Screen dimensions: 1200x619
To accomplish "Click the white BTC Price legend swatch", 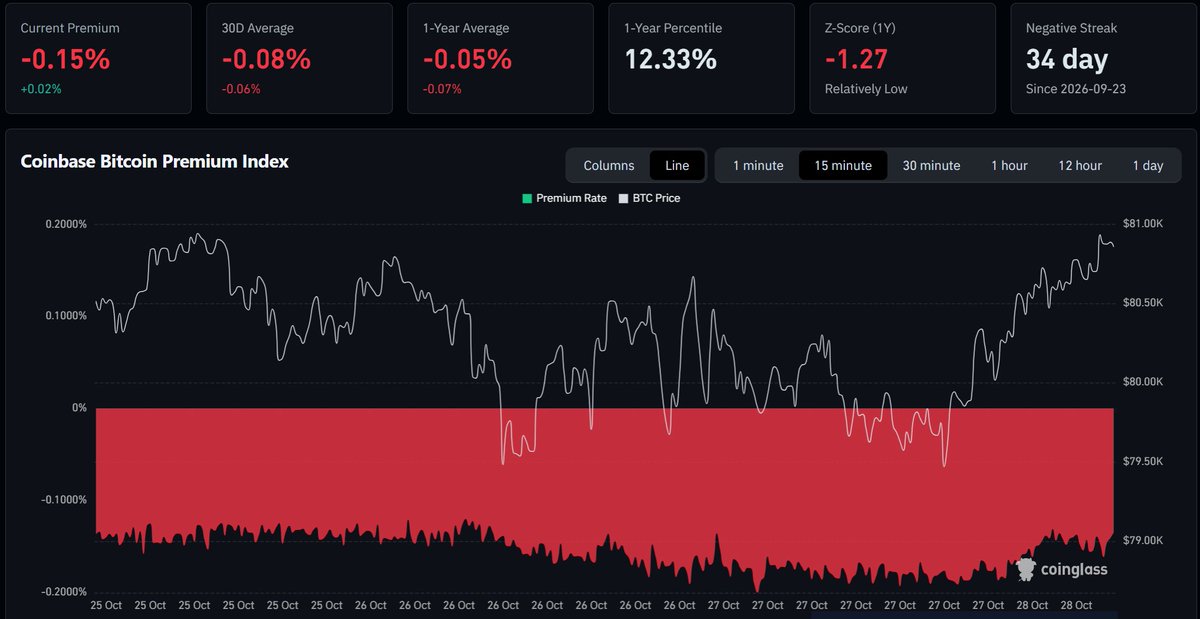I will (623, 198).
